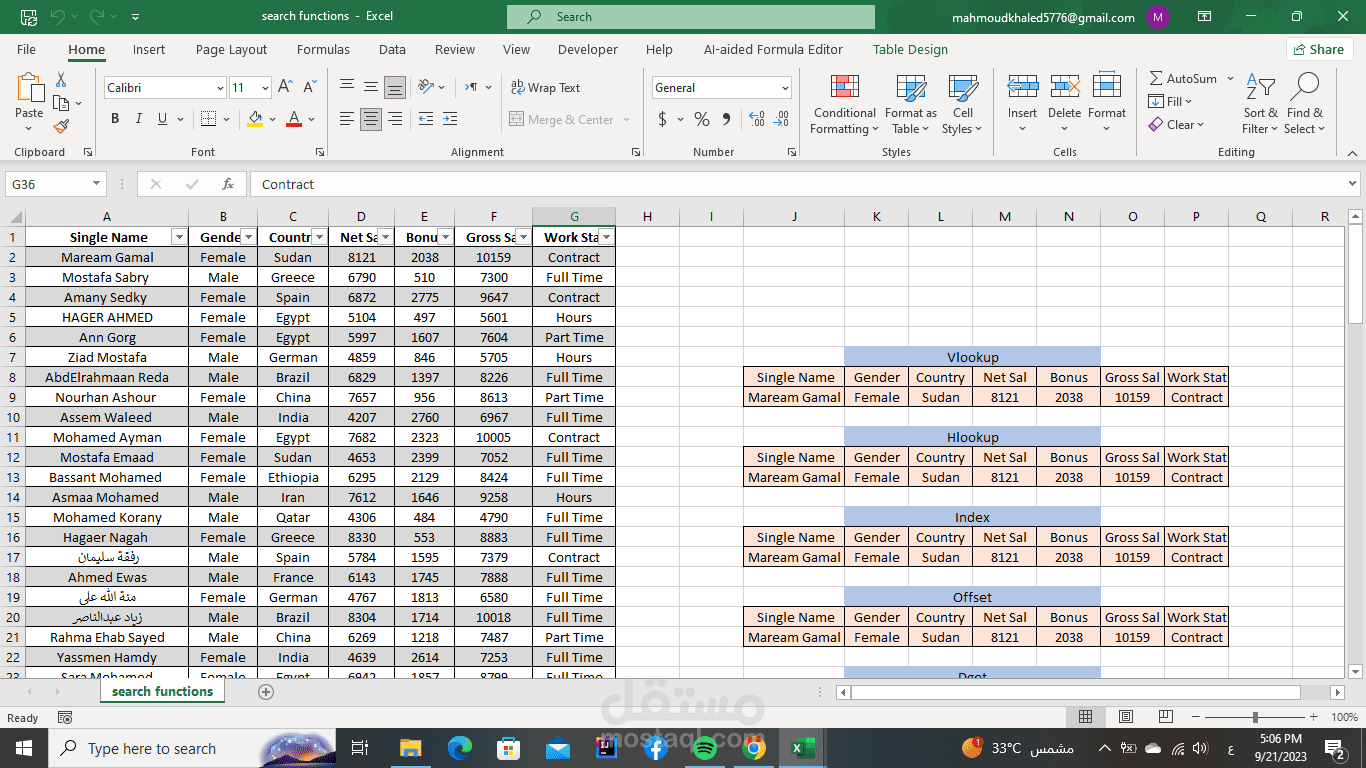
Task: Open the Single Name column filter
Action: (179, 237)
